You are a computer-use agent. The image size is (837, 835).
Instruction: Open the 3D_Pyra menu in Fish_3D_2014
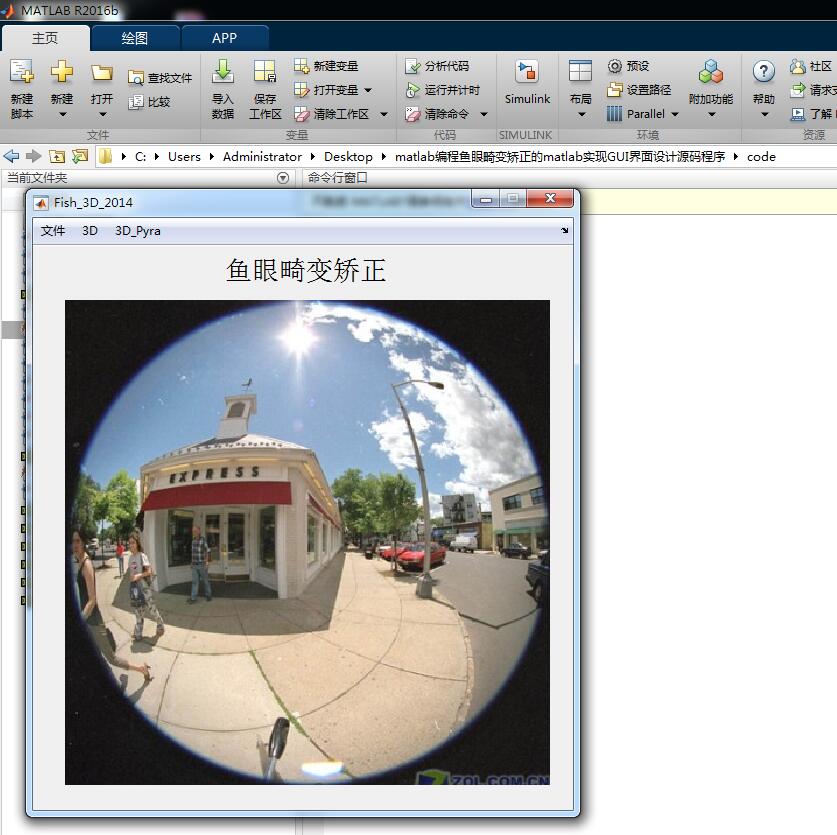click(x=138, y=231)
